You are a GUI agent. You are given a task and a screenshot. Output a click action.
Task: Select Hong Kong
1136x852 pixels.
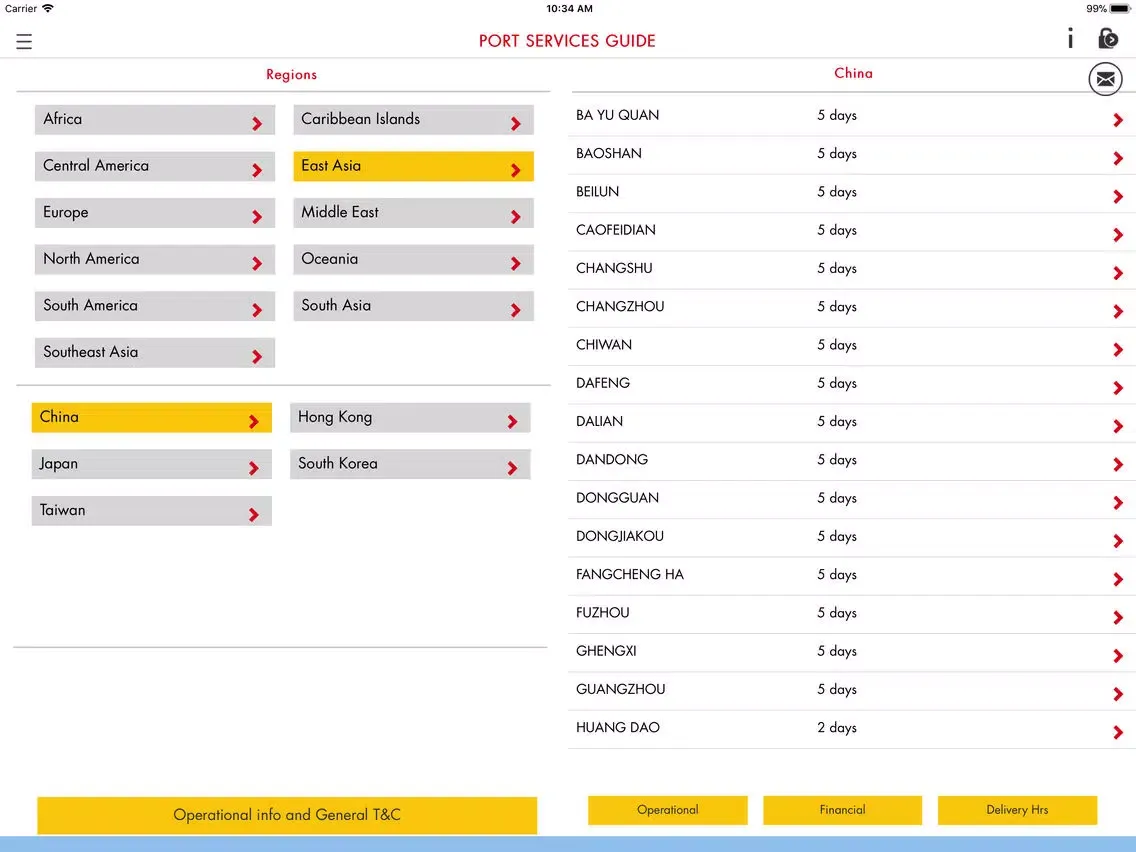pyautogui.click(x=410, y=417)
